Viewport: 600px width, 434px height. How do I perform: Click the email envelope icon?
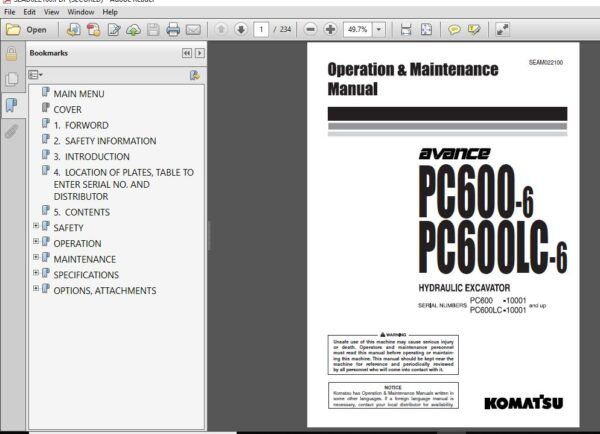point(193,29)
